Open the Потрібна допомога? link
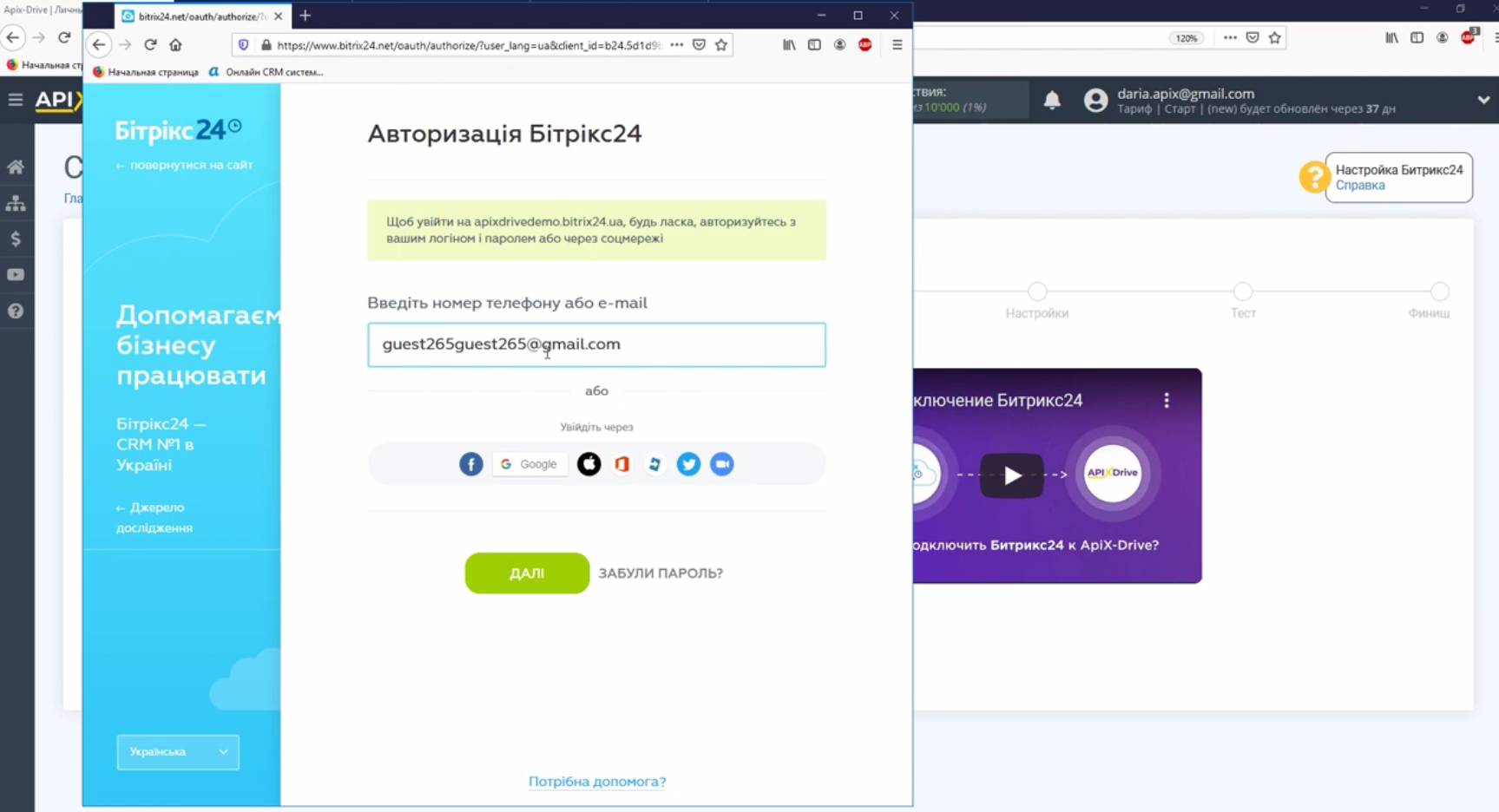1499x812 pixels. click(597, 781)
